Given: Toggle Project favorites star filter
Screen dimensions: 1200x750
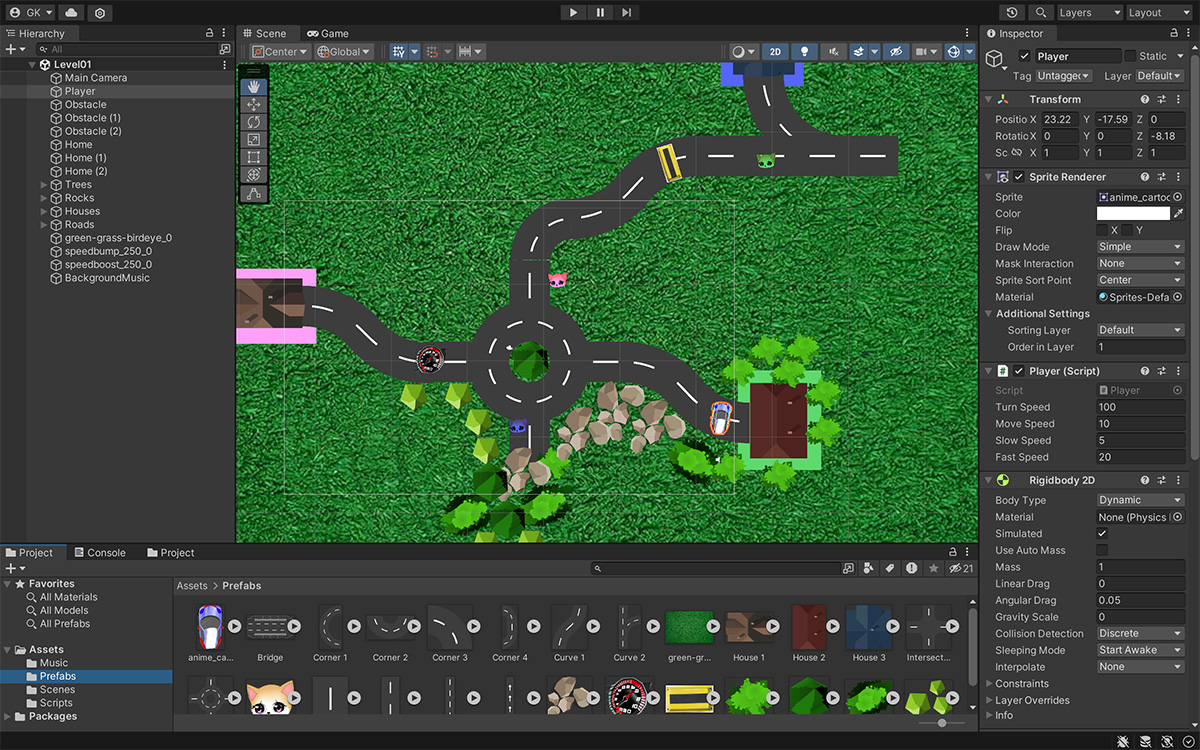Looking at the screenshot, I should [x=934, y=568].
